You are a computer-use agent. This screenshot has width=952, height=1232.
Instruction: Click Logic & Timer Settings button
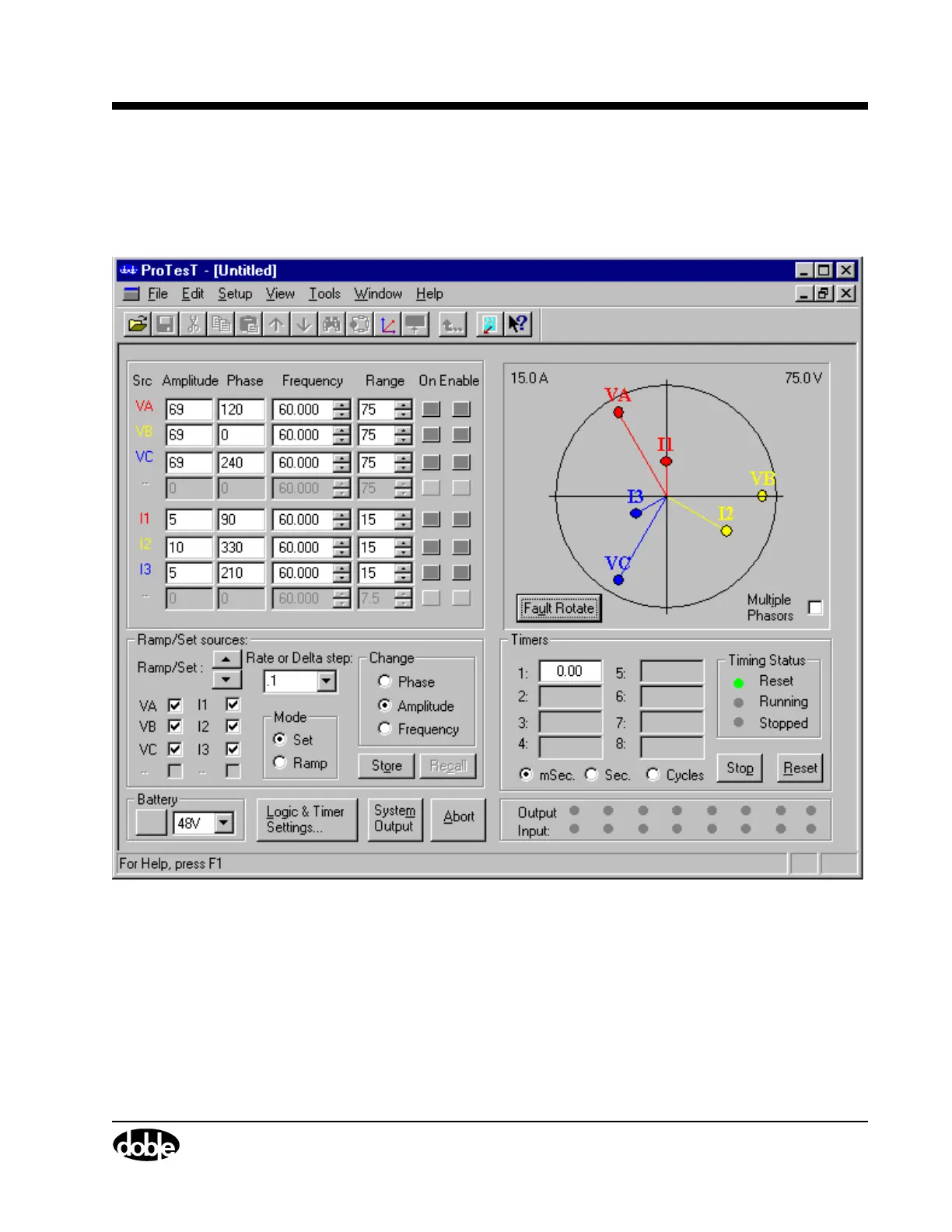pos(306,820)
